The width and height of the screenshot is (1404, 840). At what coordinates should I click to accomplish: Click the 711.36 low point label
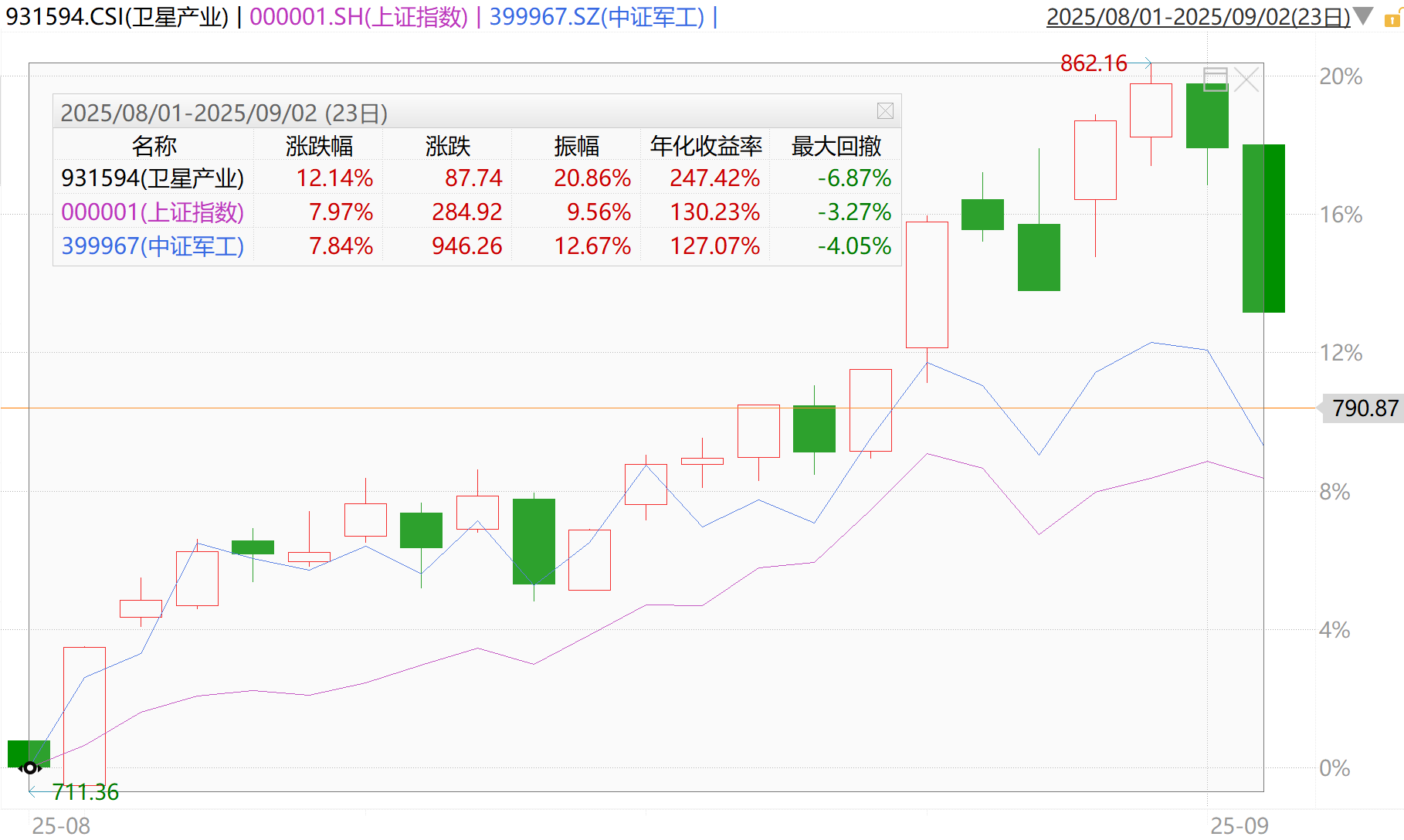tap(87, 791)
